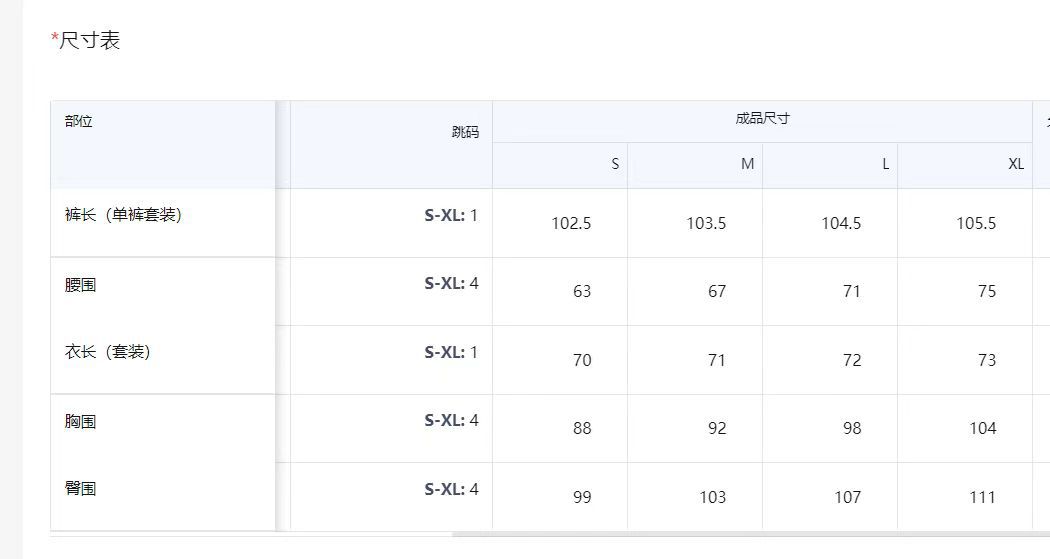Image resolution: width=1050 pixels, height=559 pixels.
Task: Click the hip value 111 cell
Action: (x=982, y=497)
